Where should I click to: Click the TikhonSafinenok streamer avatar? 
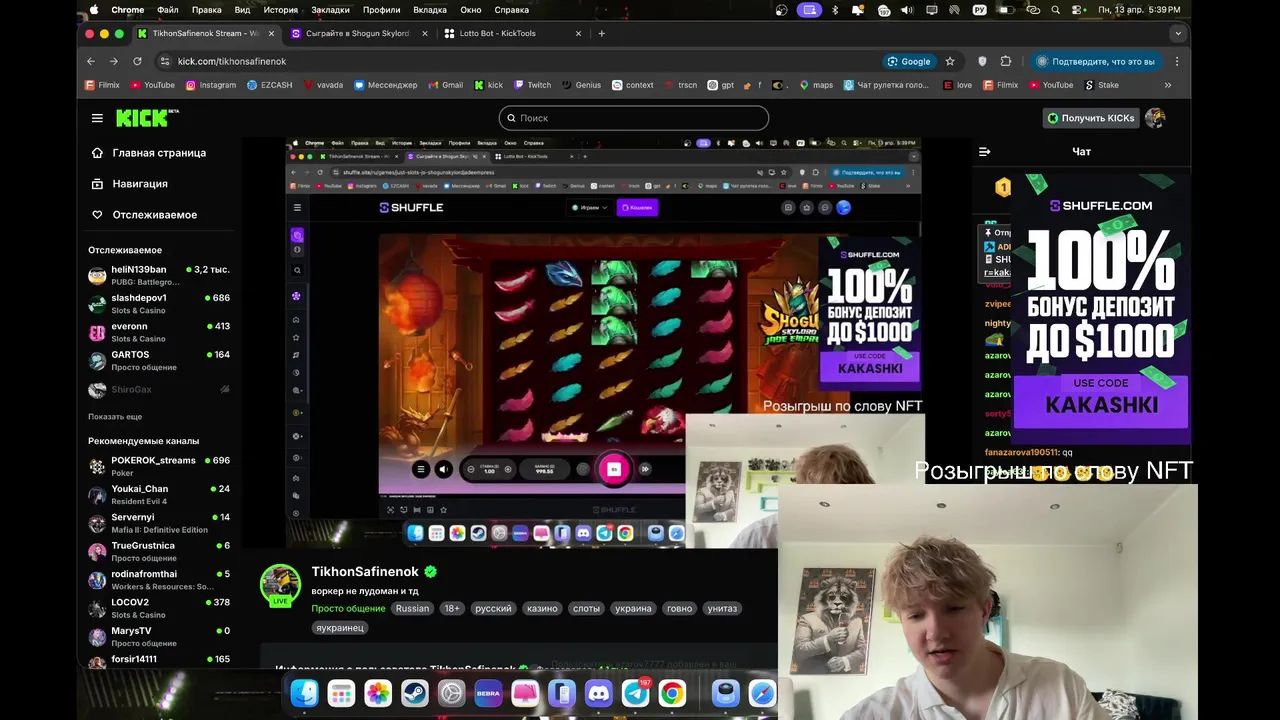point(281,585)
